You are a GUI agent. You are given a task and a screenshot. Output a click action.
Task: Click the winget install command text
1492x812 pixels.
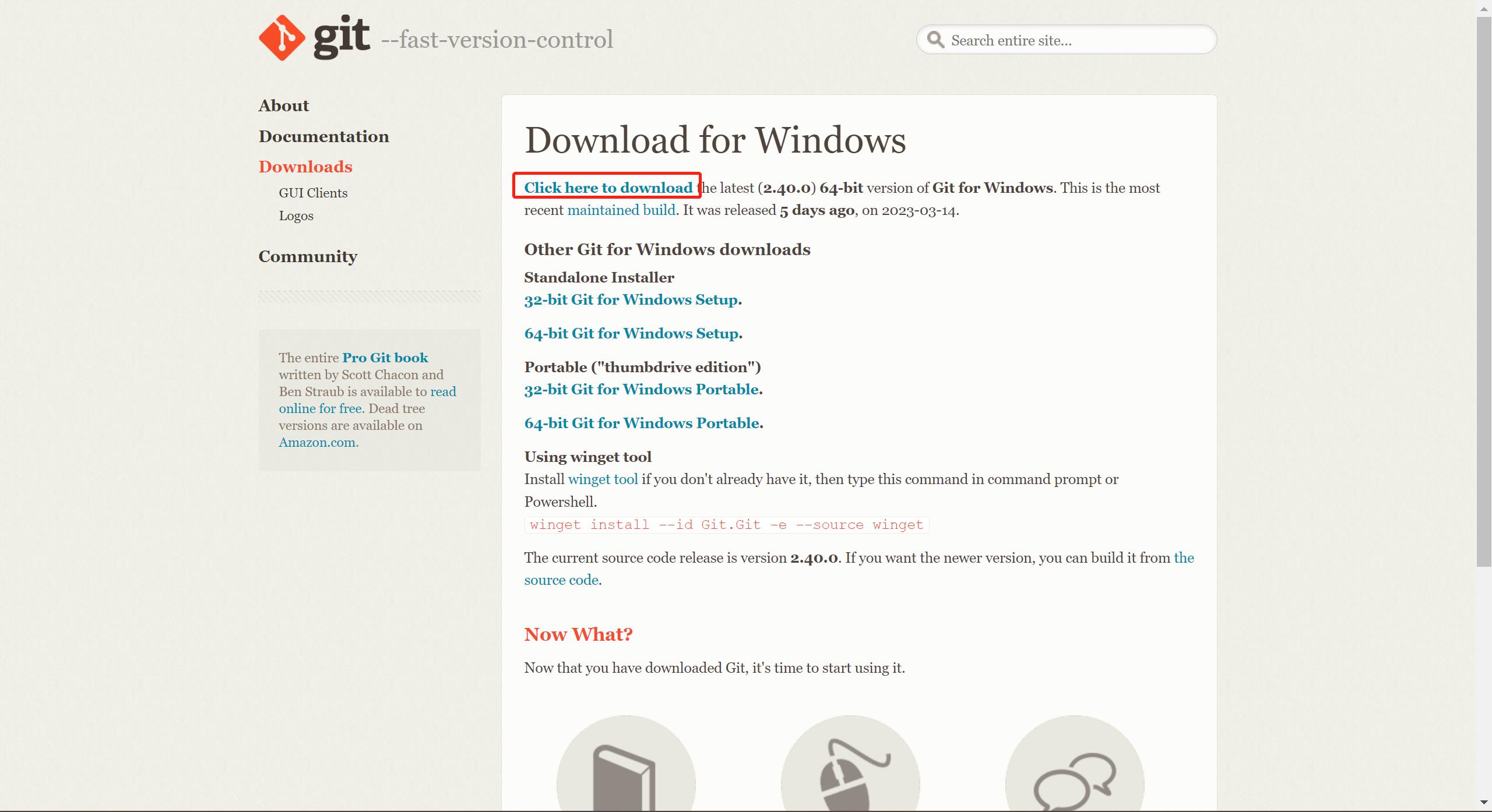[727, 525]
